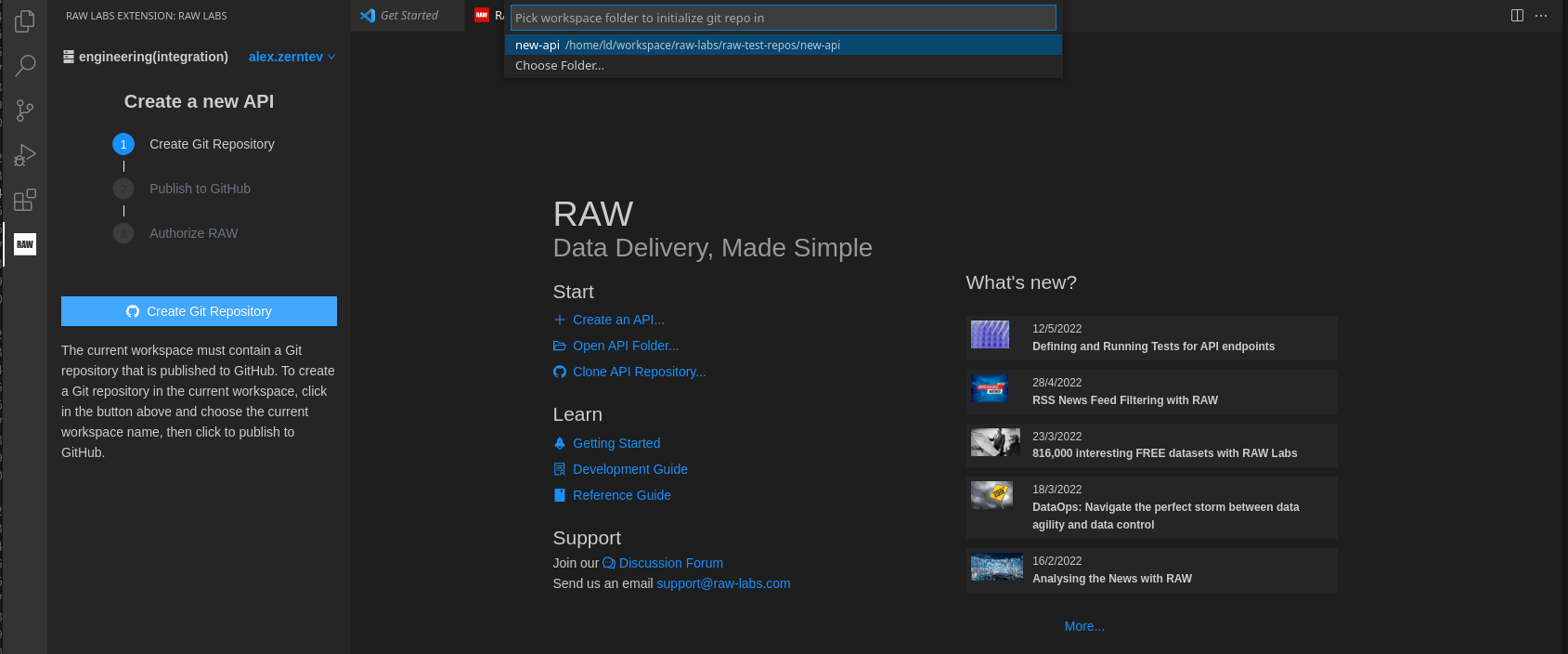Open Run and Debug view
1568x654 pixels.
pos(25,155)
